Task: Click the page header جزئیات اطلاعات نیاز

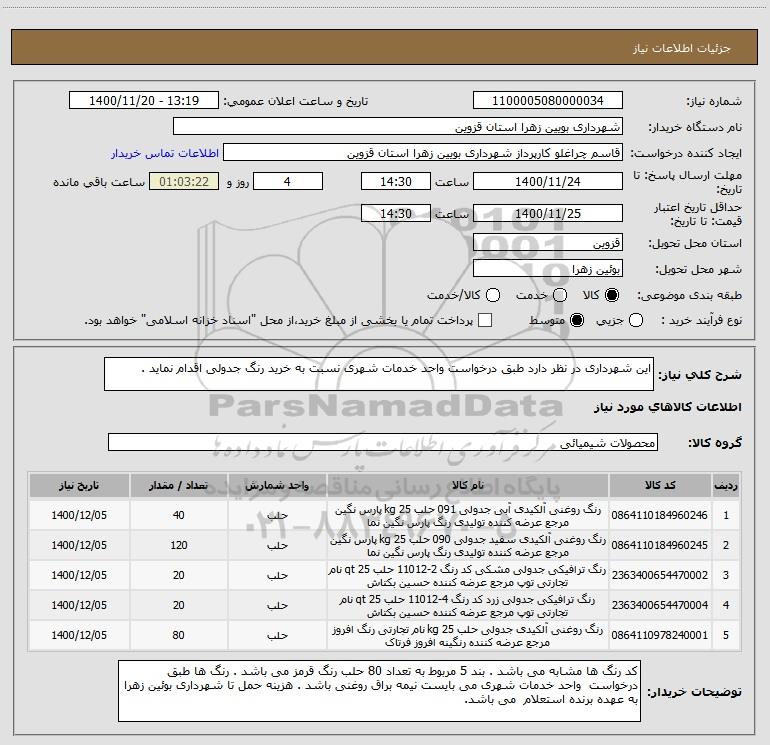Action: (682, 48)
